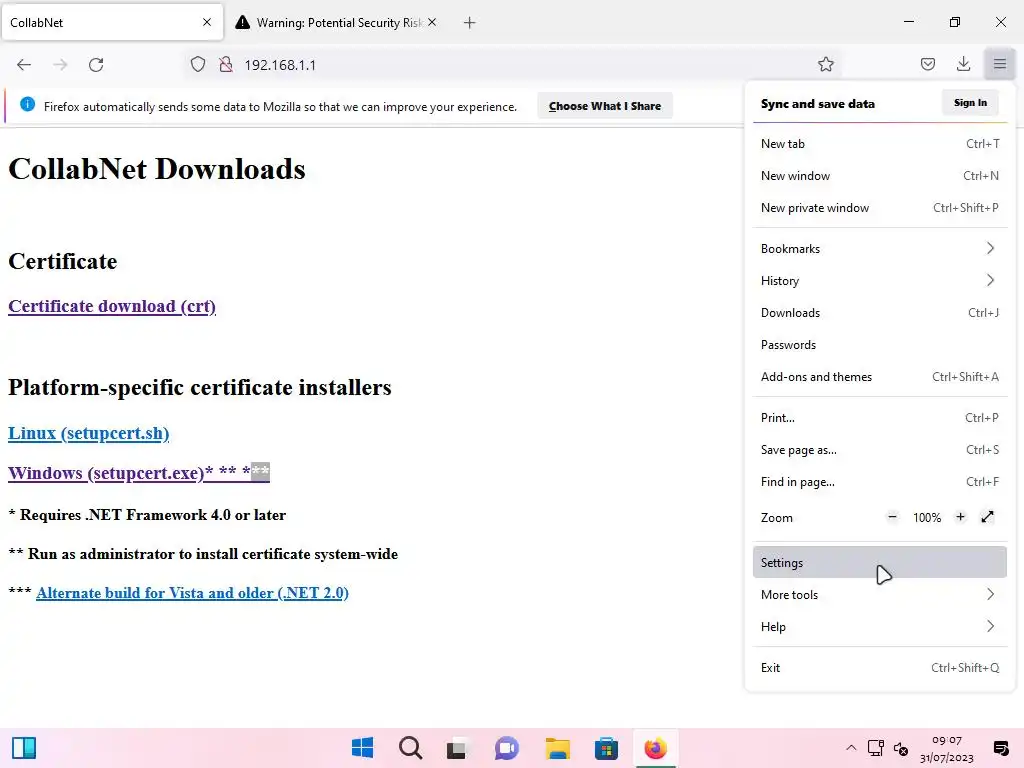
Task: Open the Windows Start button
Action: 362,748
